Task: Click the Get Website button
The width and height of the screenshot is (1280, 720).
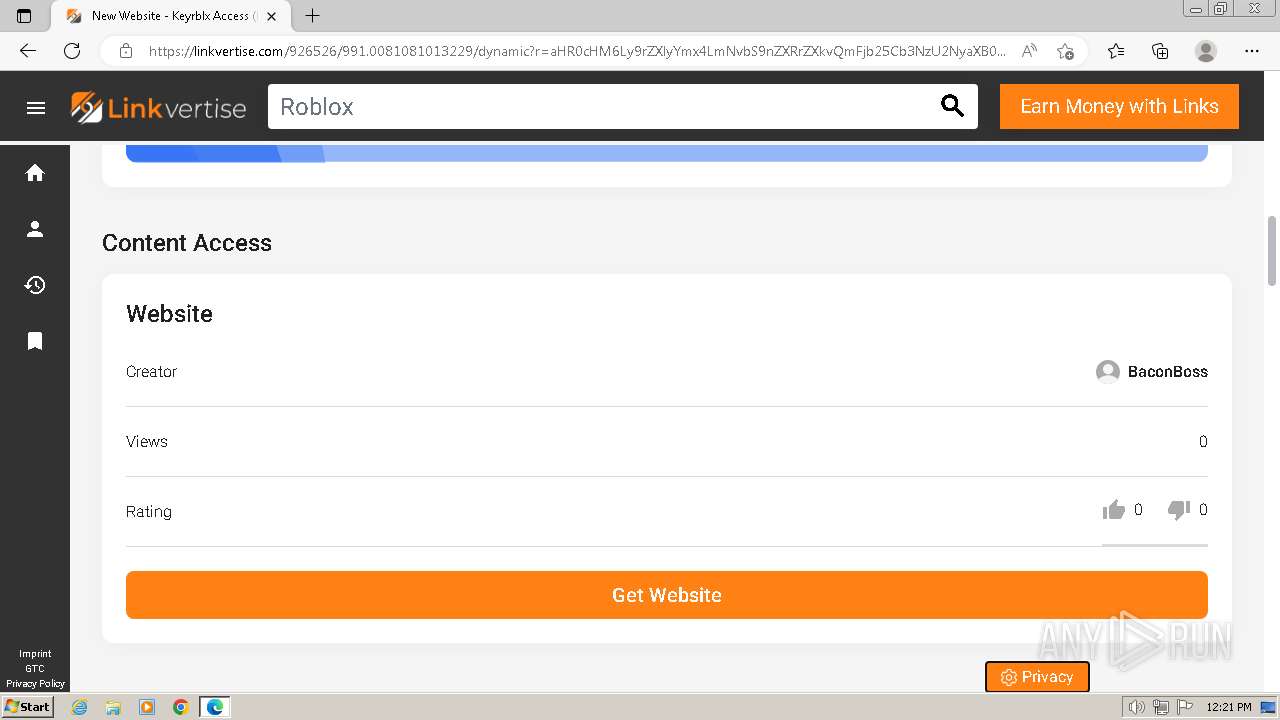Action: point(667,595)
